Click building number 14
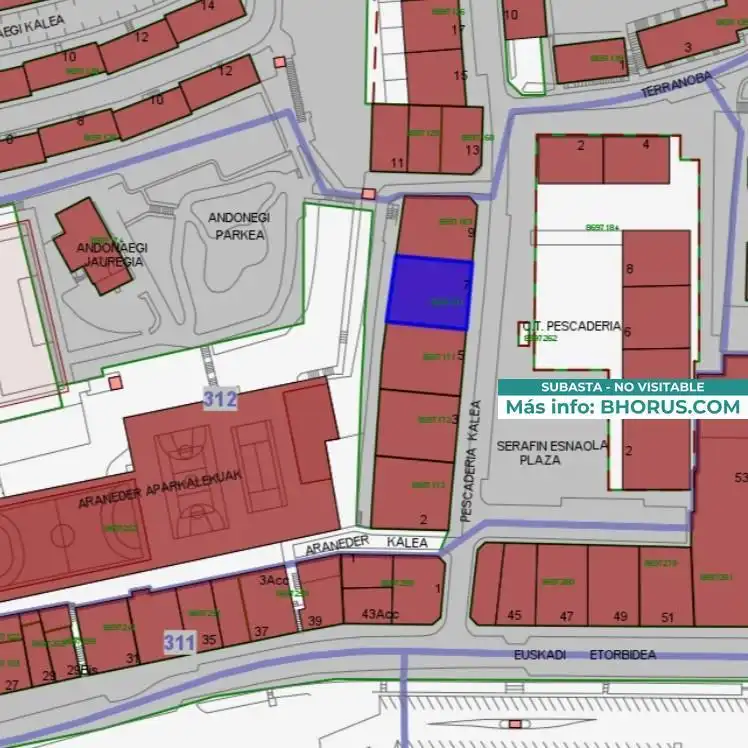The height and width of the screenshot is (748, 748). pyautogui.click(x=208, y=6)
